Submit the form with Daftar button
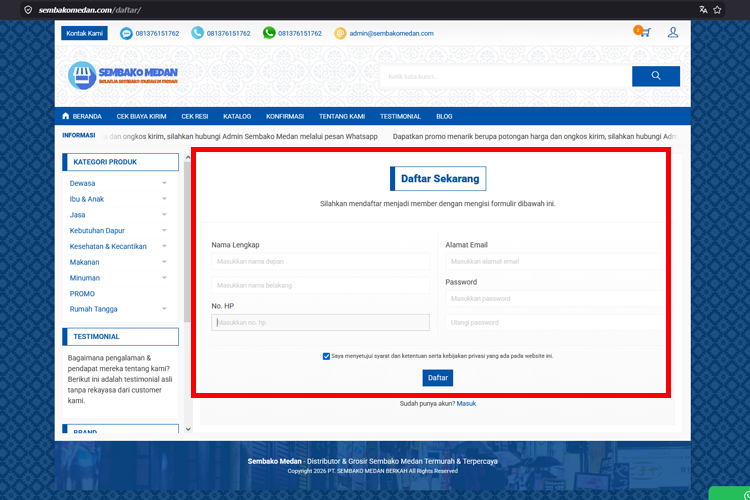This screenshot has width=750, height=500. pos(438,378)
